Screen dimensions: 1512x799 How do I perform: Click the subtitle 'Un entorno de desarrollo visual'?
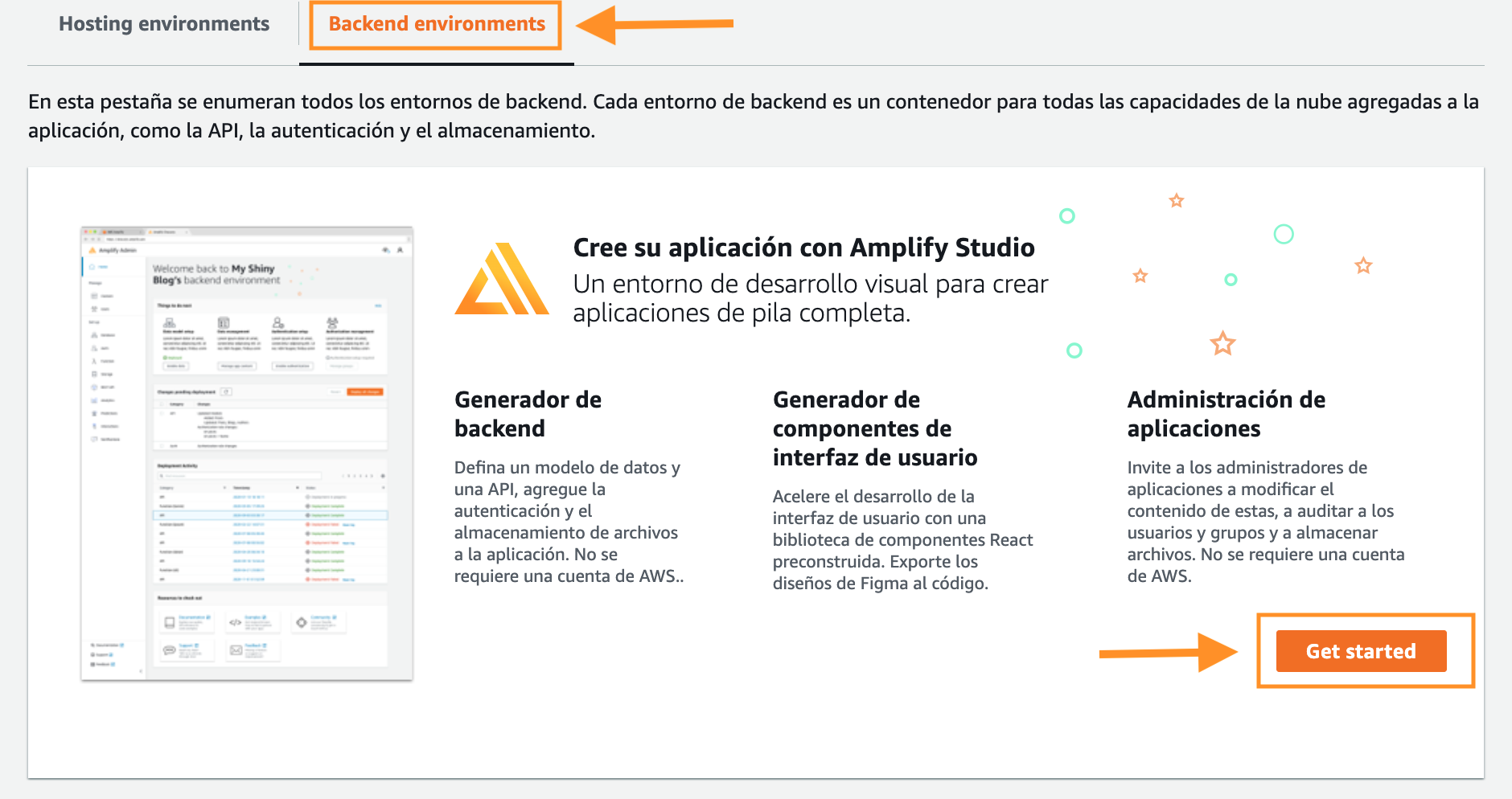[811, 298]
